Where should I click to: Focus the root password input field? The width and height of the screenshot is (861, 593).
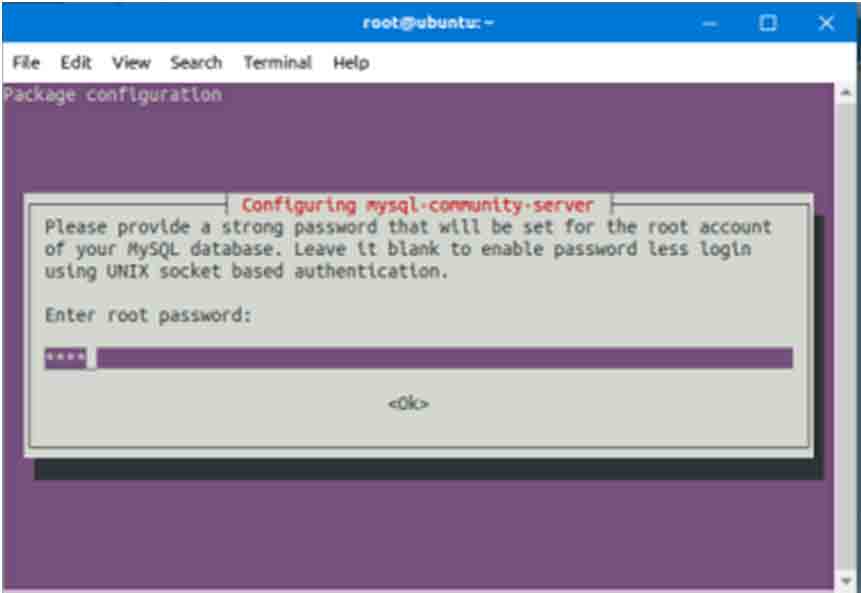418,358
